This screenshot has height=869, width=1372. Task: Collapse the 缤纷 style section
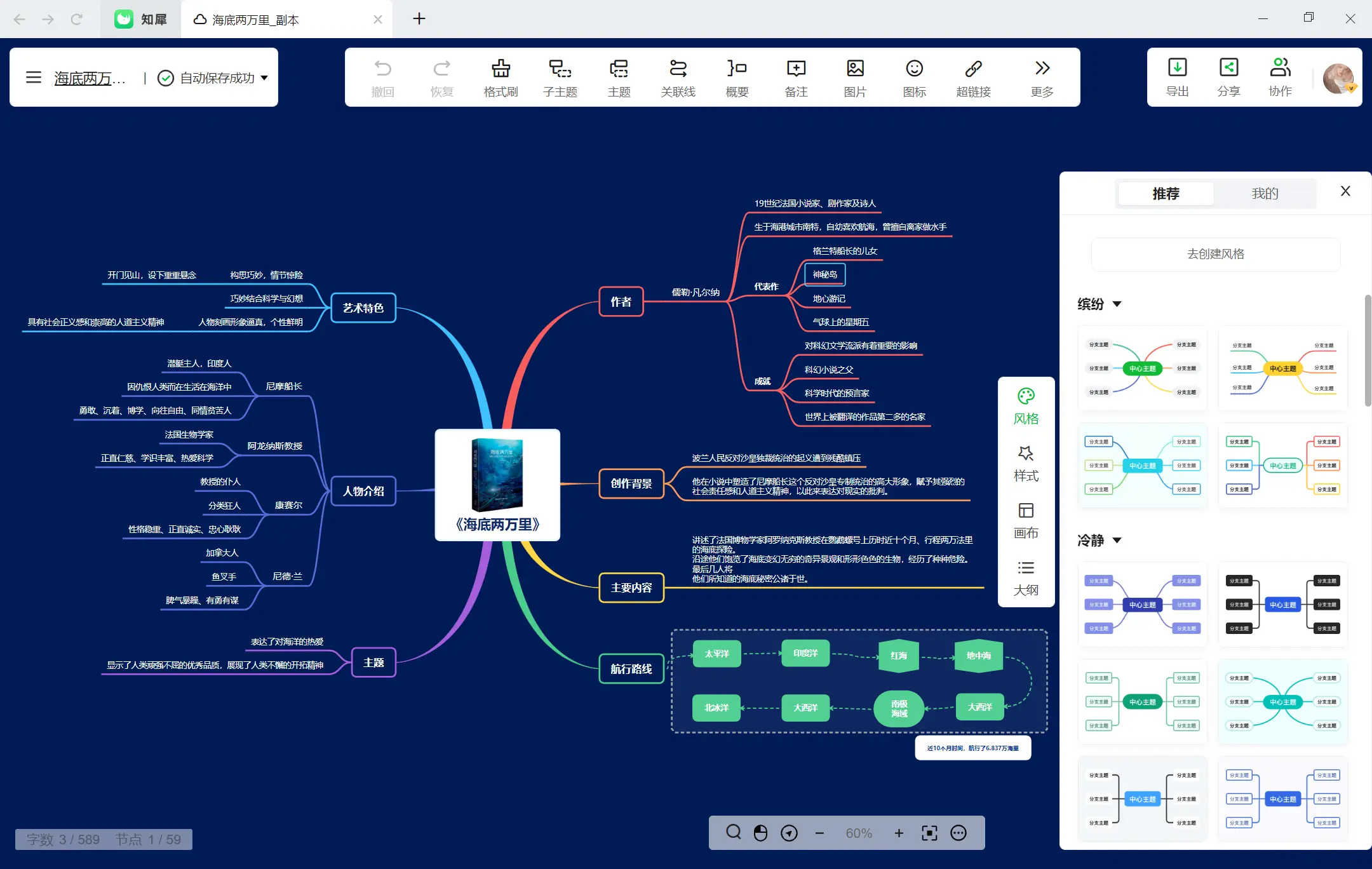coord(1117,304)
